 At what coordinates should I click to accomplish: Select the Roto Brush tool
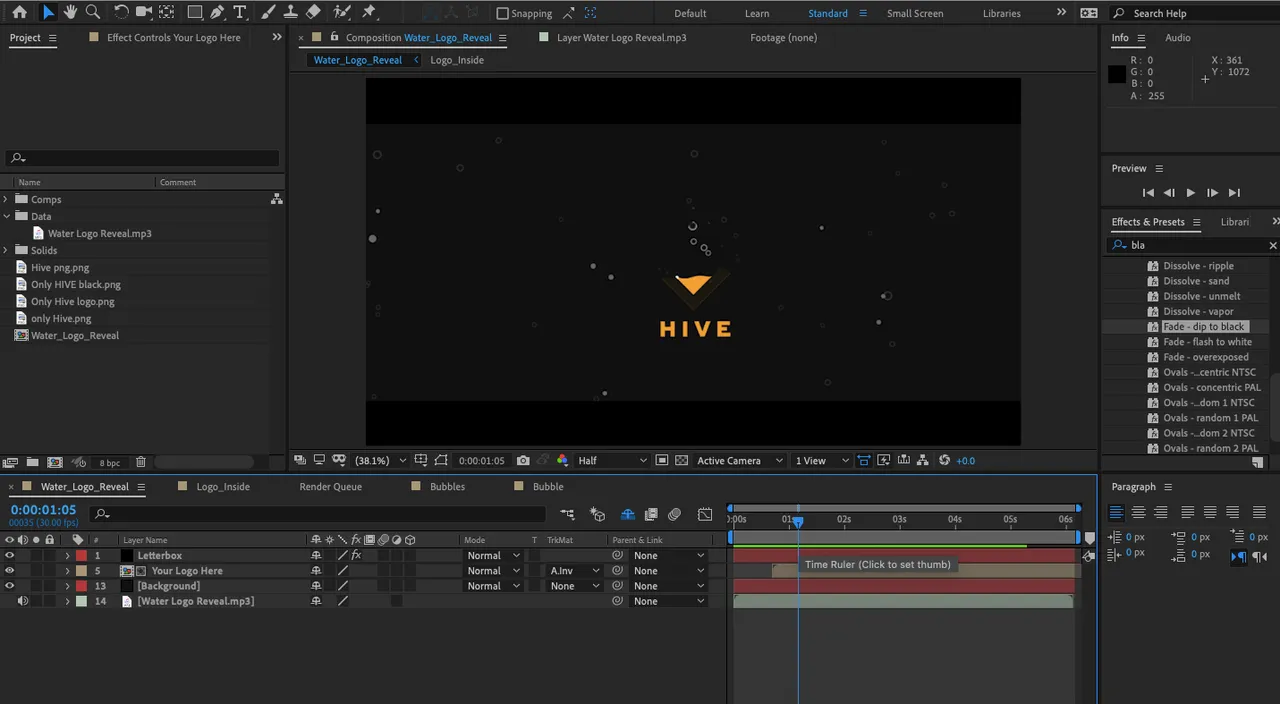coord(342,12)
